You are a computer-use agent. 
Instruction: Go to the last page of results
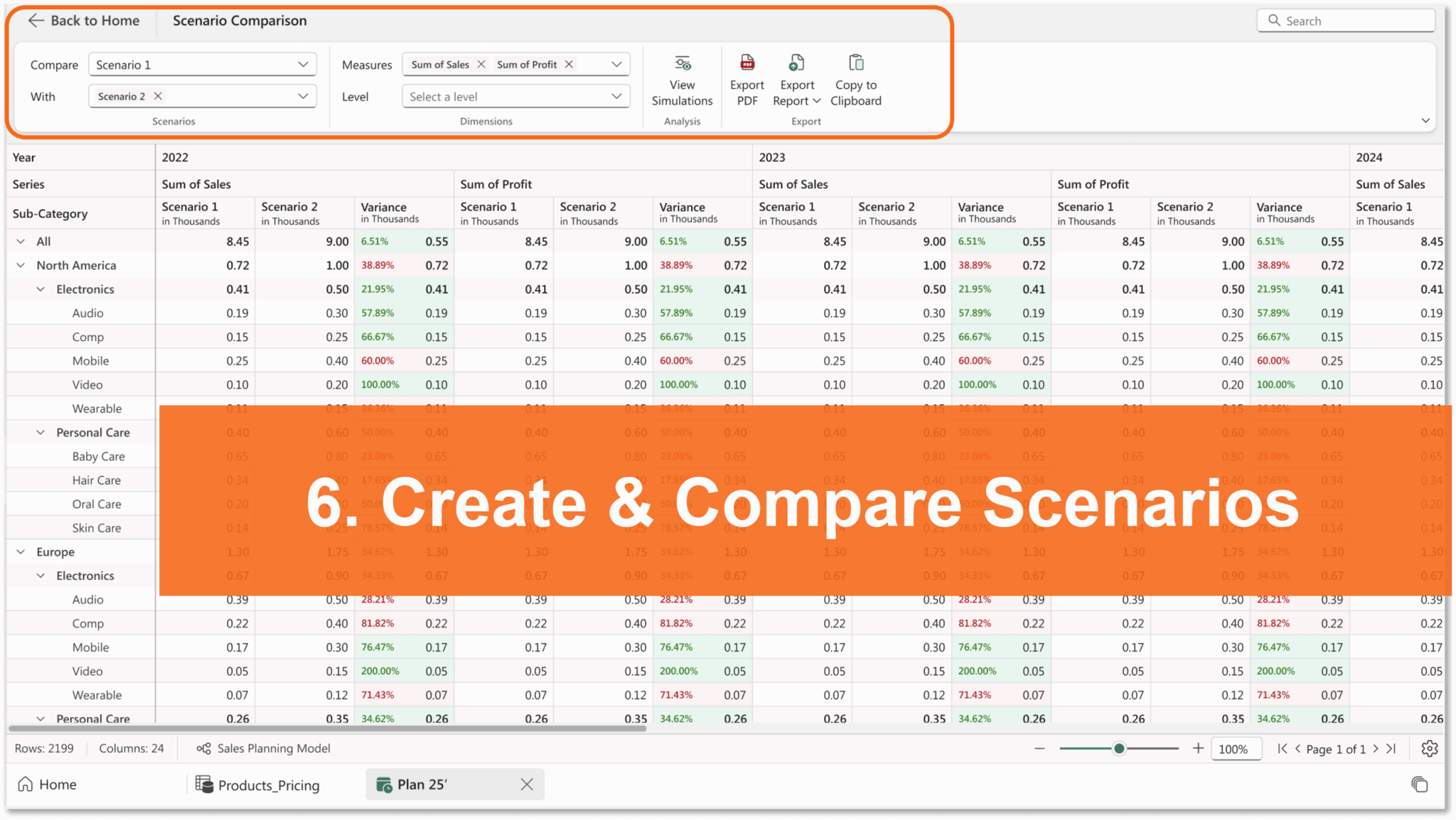(x=1391, y=748)
